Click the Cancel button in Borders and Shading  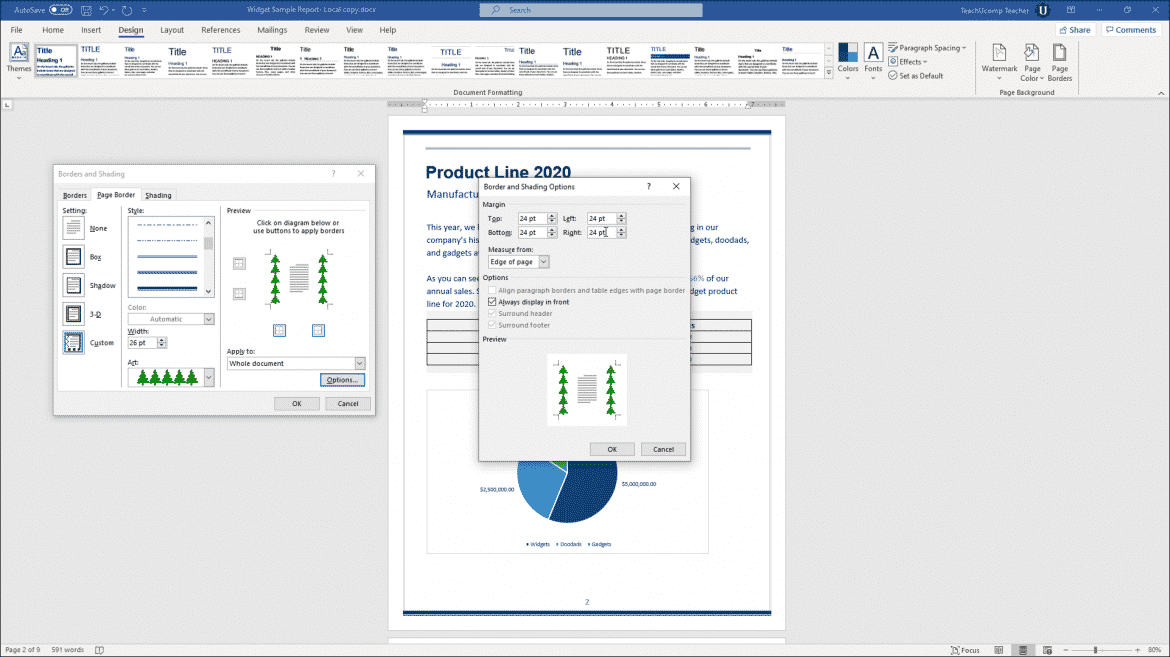(x=347, y=403)
